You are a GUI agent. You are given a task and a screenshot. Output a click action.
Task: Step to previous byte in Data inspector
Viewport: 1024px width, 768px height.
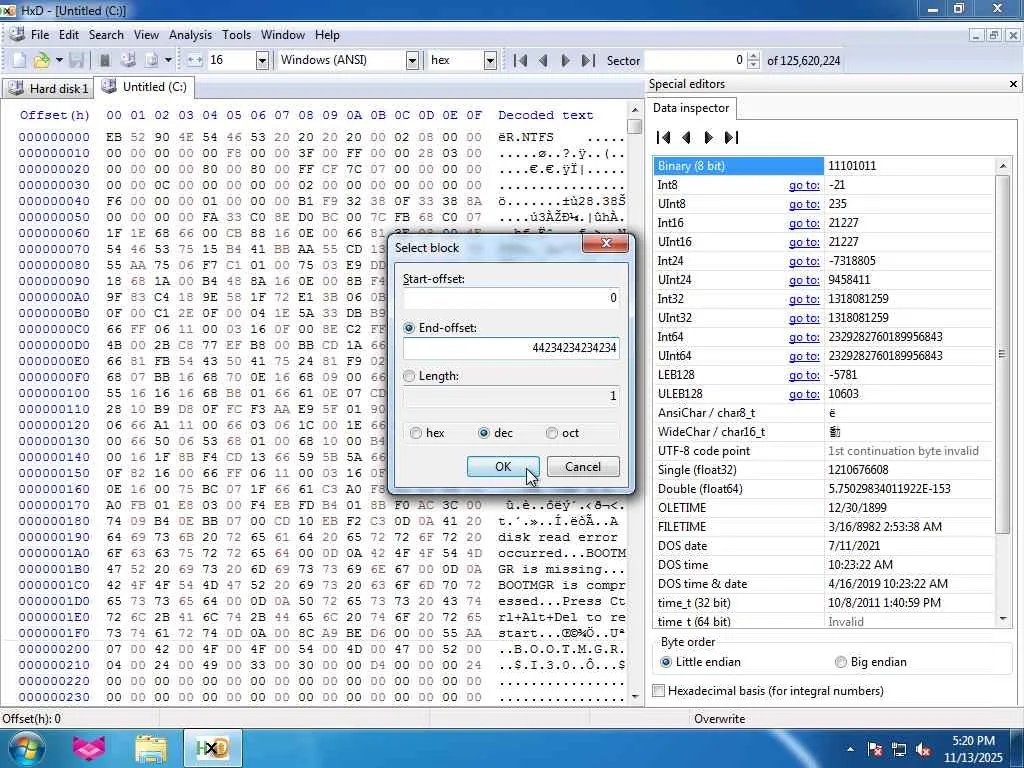pyautogui.click(x=686, y=137)
